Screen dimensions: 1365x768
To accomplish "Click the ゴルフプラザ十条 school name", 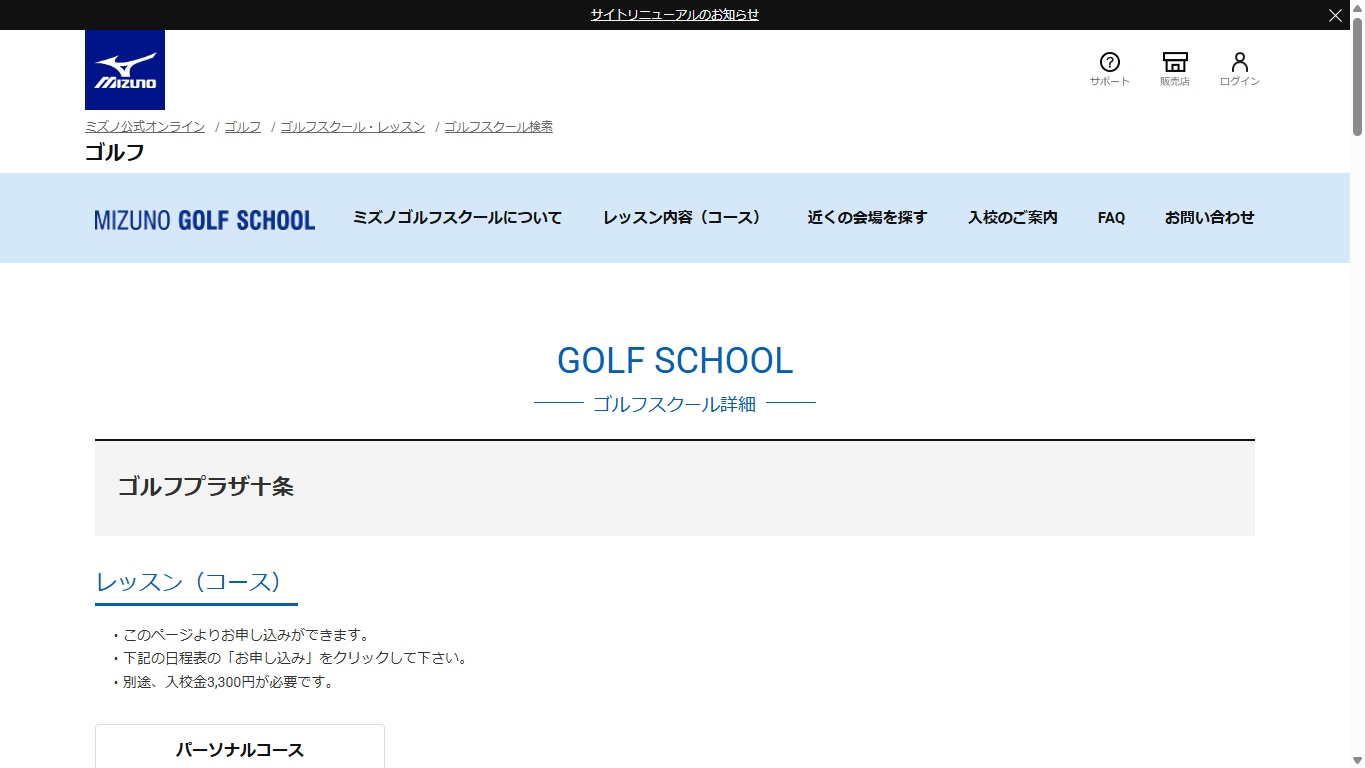I will [206, 487].
